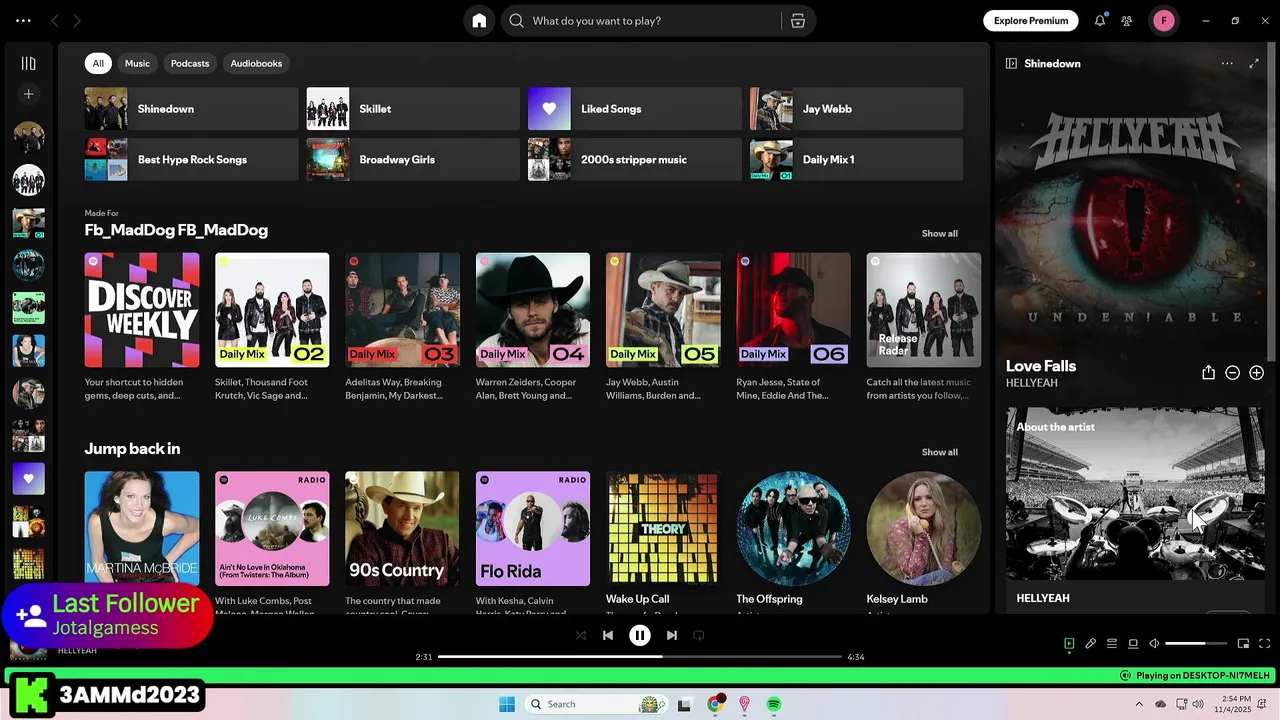
Task: Select the Music filter chip
Action: [137, 63]
